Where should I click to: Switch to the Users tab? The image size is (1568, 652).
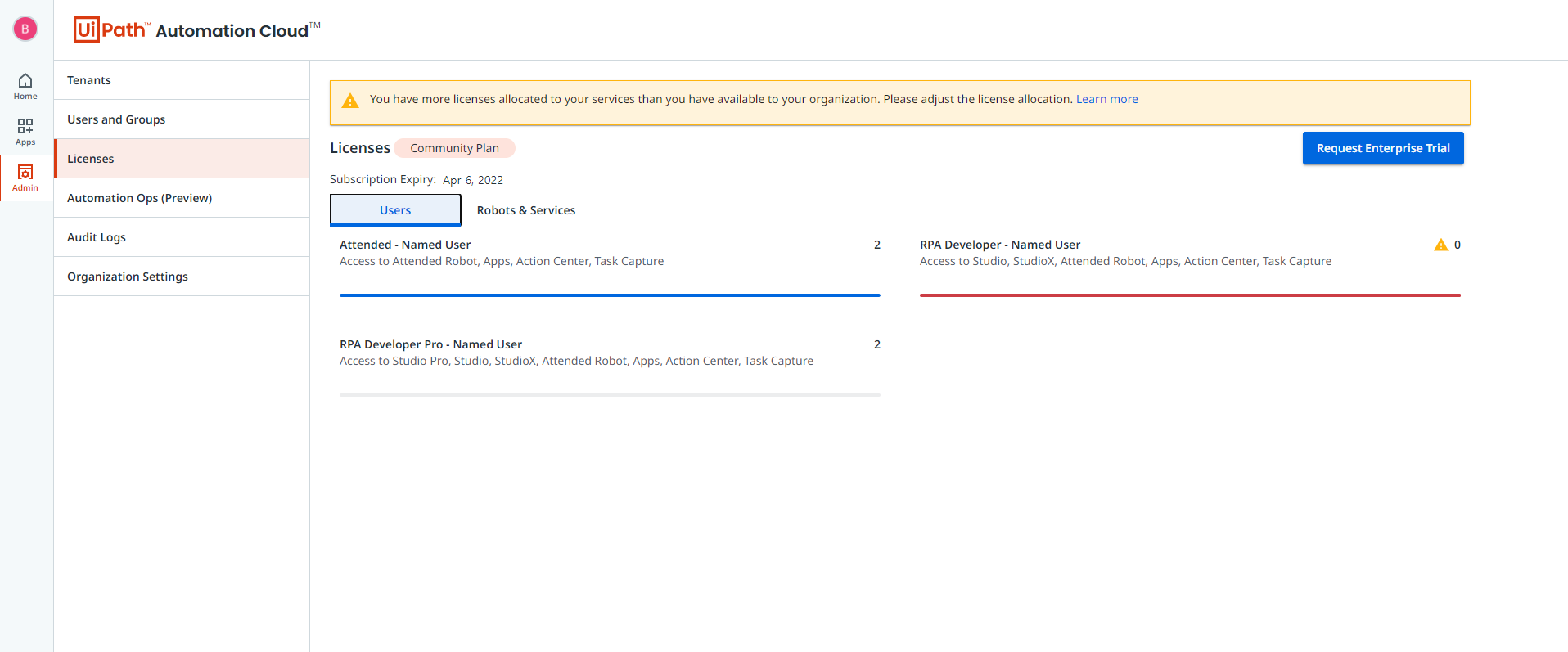(x=395, y=210)
